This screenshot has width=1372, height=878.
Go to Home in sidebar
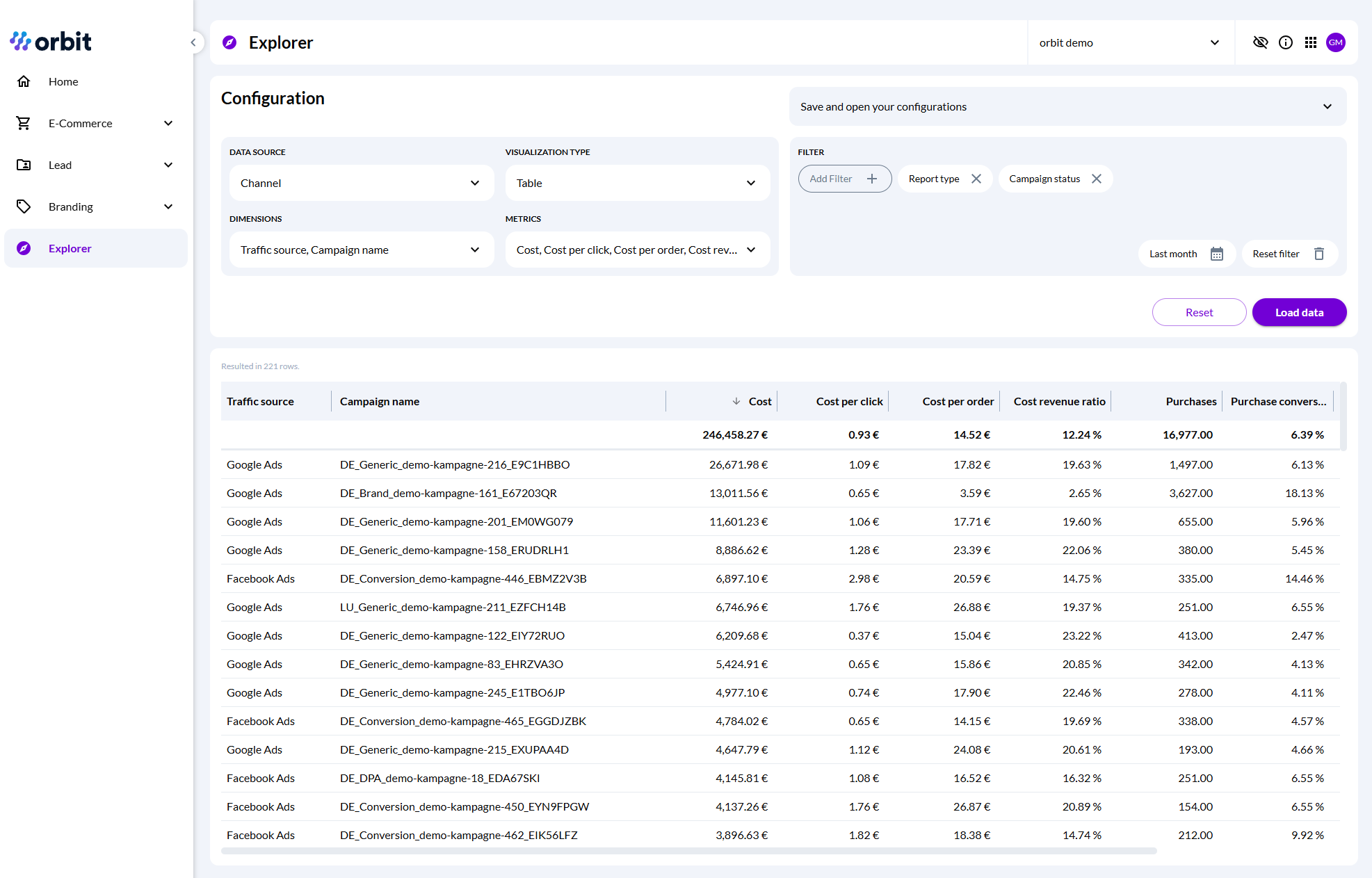click(x=96, y=81)
